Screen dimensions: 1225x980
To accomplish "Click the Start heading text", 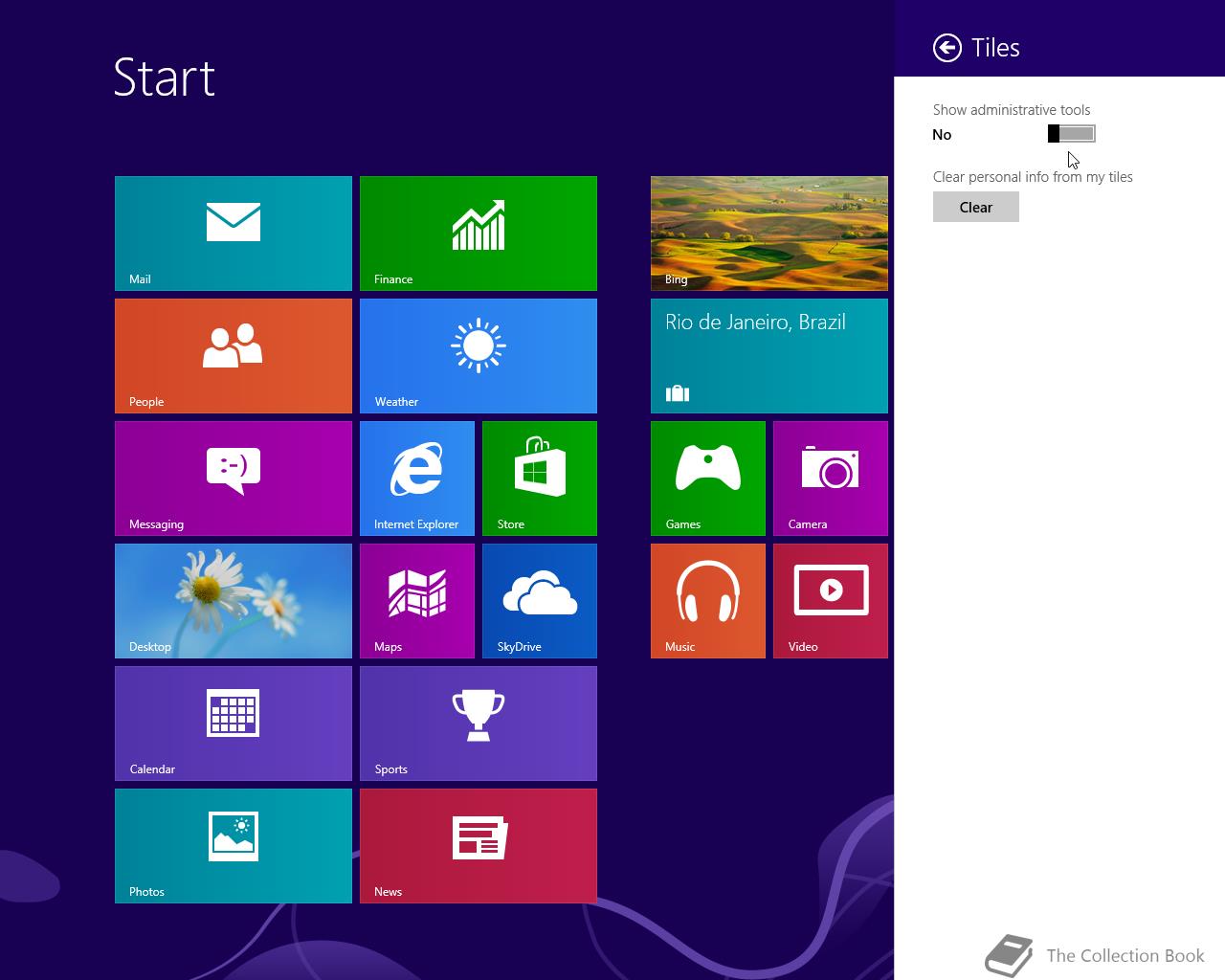I will [x=165, y=78].
